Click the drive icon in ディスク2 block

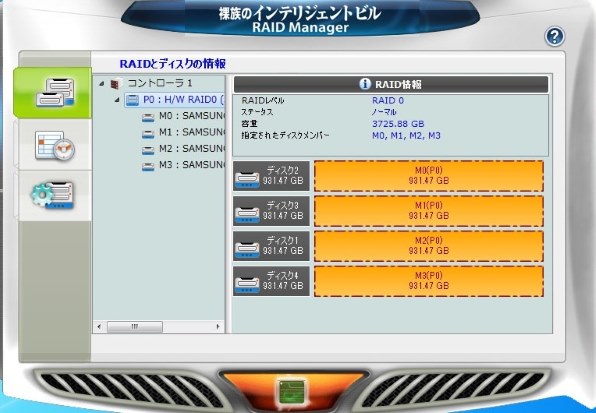(247, 179)
